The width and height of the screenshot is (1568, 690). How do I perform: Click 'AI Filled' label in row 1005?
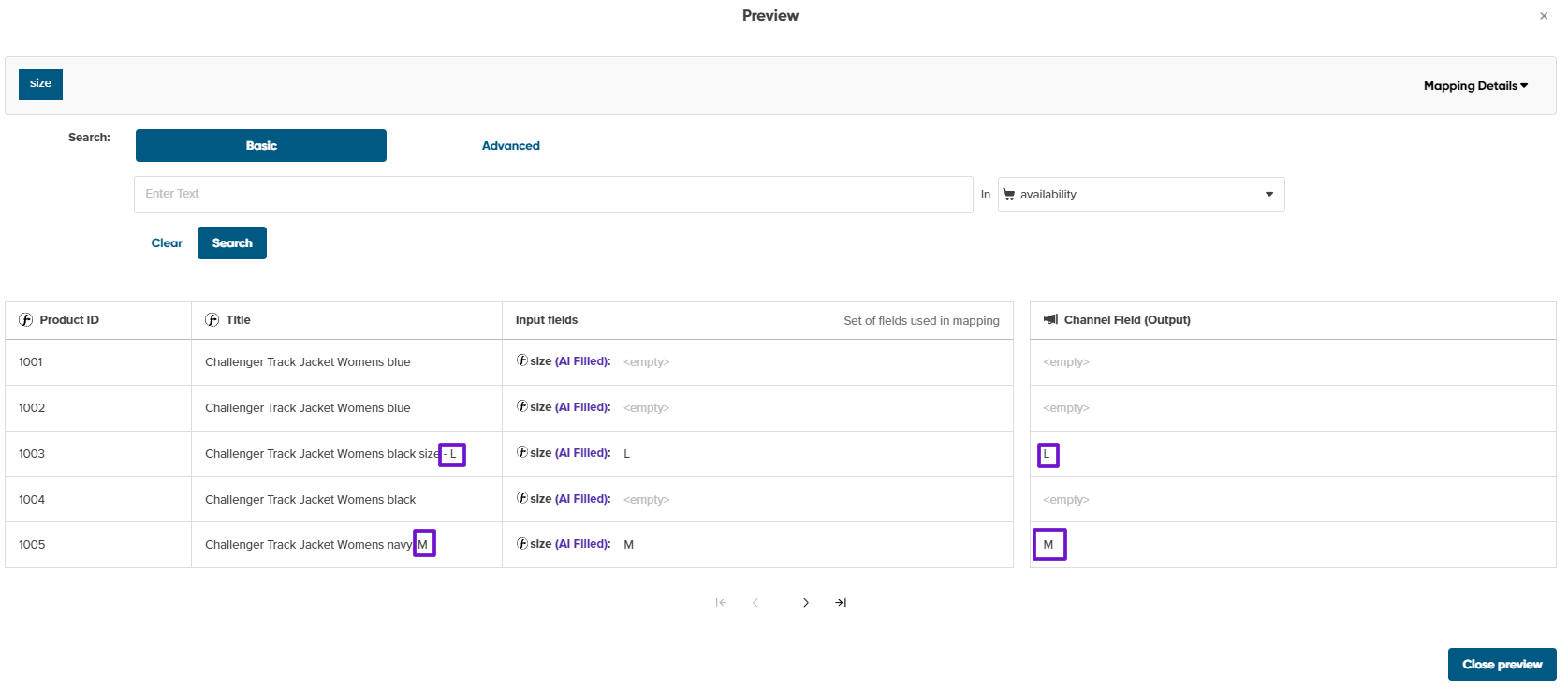coord(583,544)
